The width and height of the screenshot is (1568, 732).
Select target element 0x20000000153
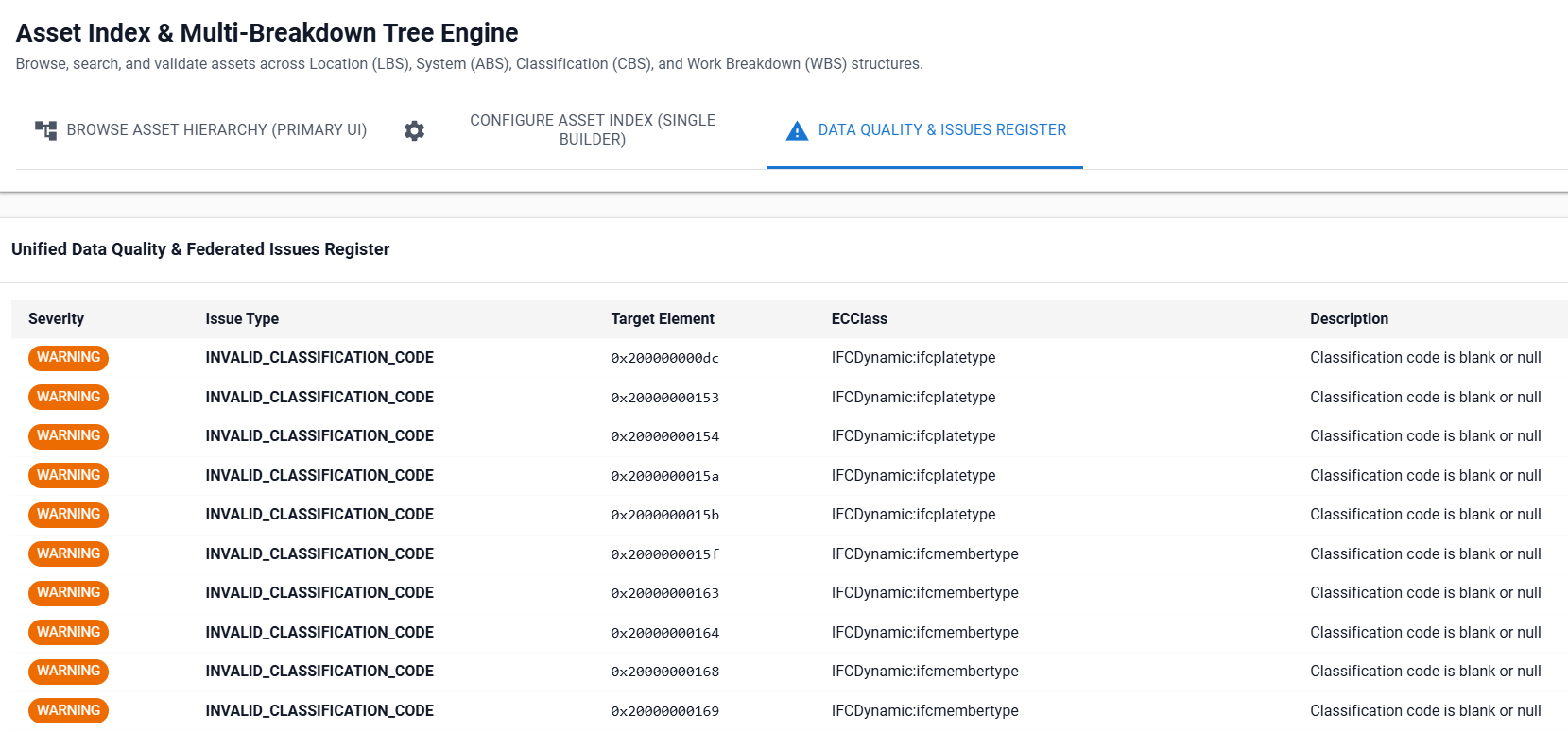(x=664, y=398)
